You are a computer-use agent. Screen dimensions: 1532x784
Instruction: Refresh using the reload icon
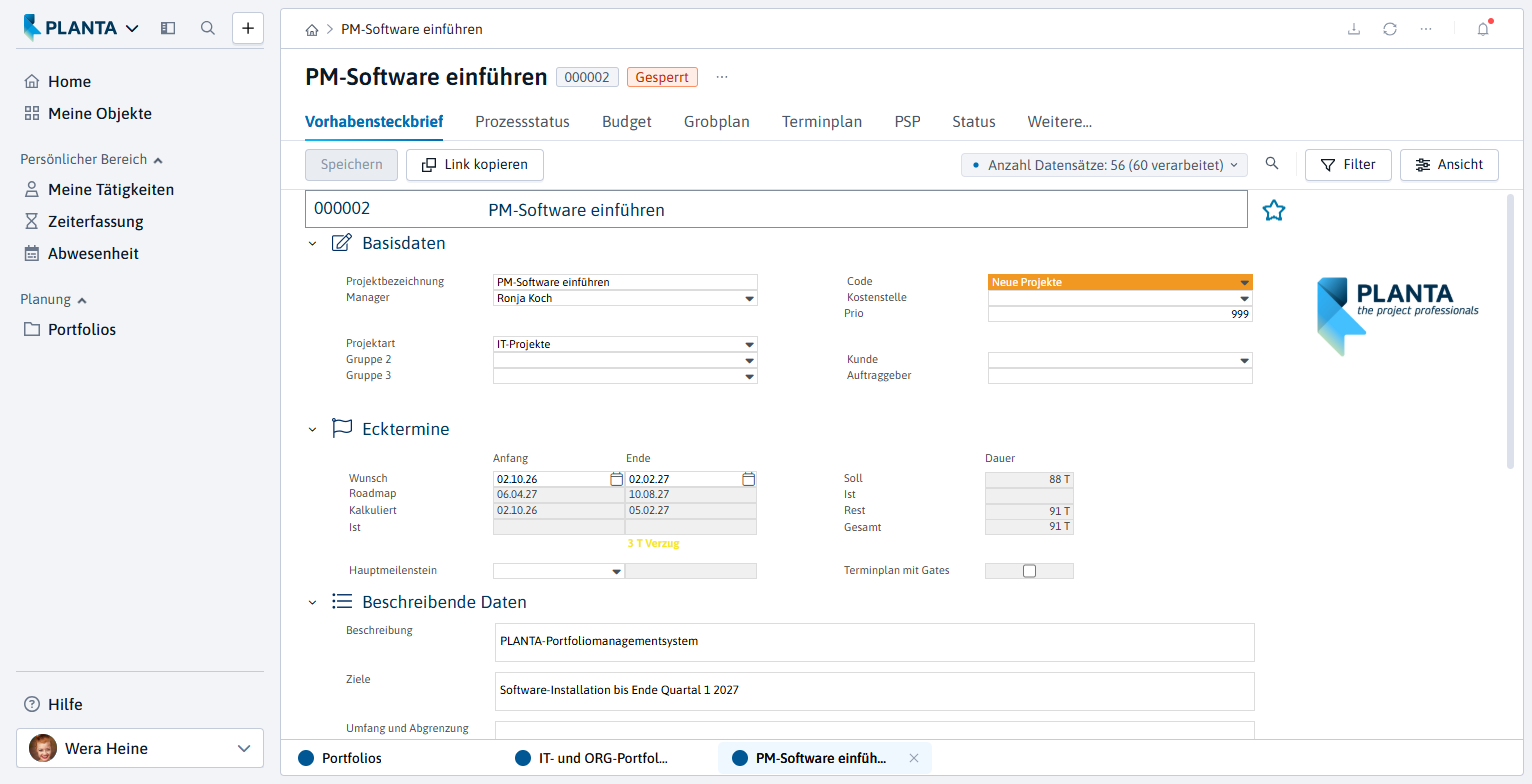point(1390,29)
